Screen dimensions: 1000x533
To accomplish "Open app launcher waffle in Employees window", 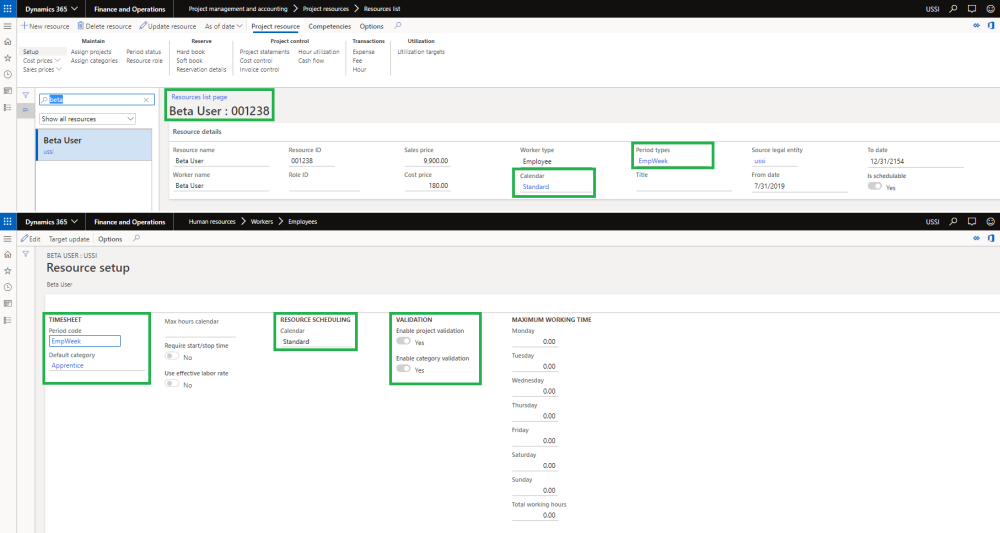I will (8, 222).
